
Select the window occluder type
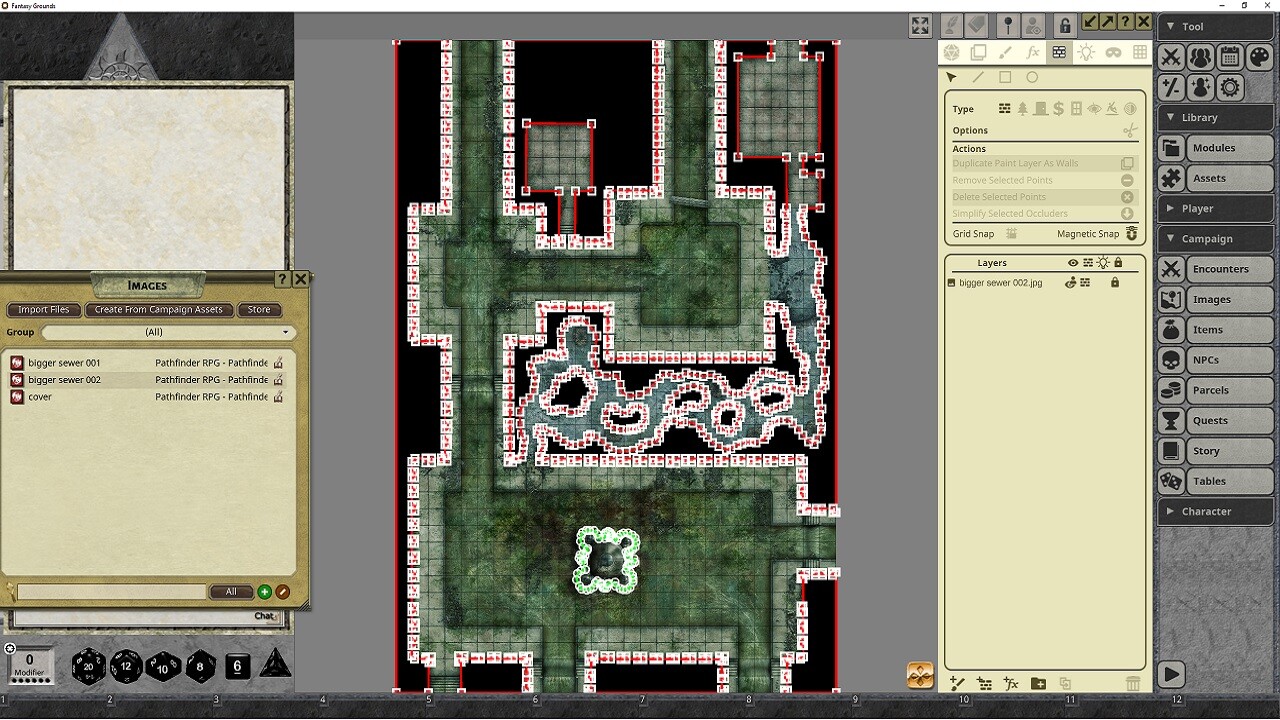pos(1076,109)
